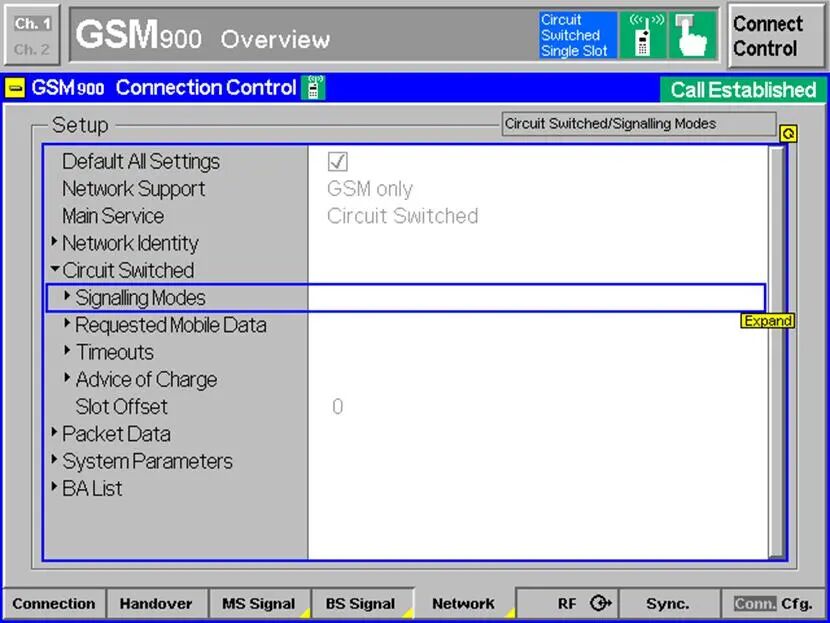Click the 'Setup' group heading
This screenshot has width=830, height=623.
80,125
